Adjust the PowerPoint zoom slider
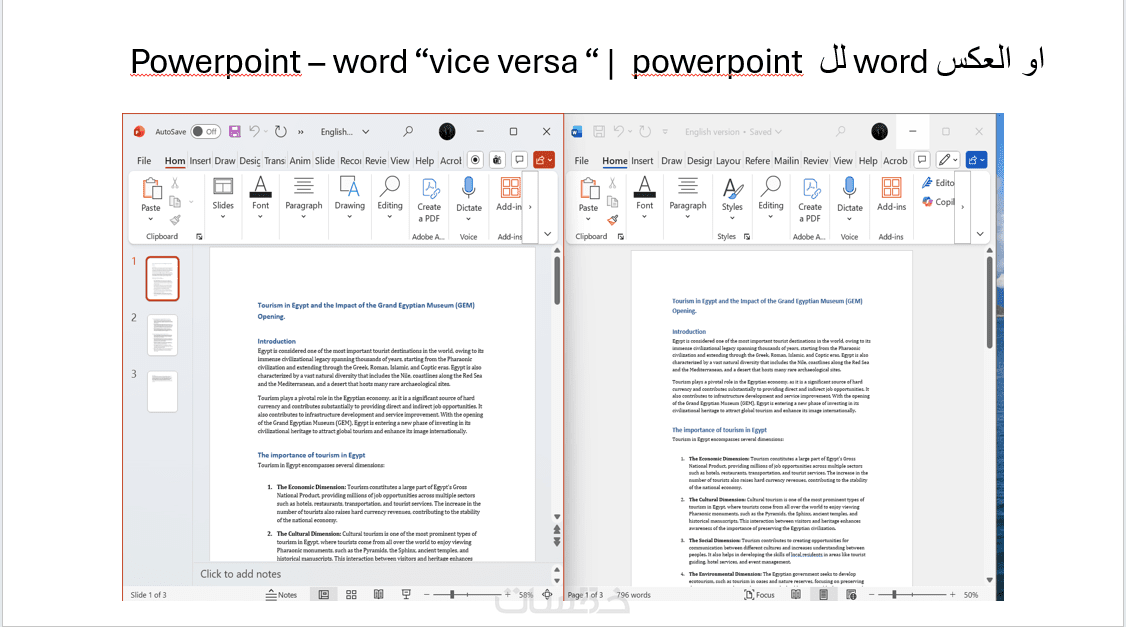1126x627 pixels. pyautogui.click(x=452, y=595)
